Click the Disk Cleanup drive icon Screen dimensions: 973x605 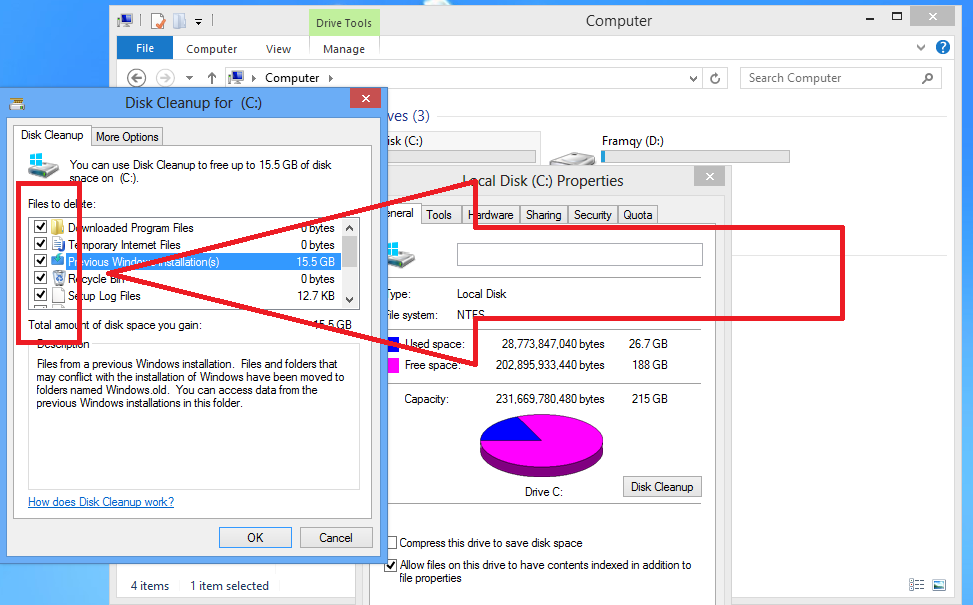(43, 166)
